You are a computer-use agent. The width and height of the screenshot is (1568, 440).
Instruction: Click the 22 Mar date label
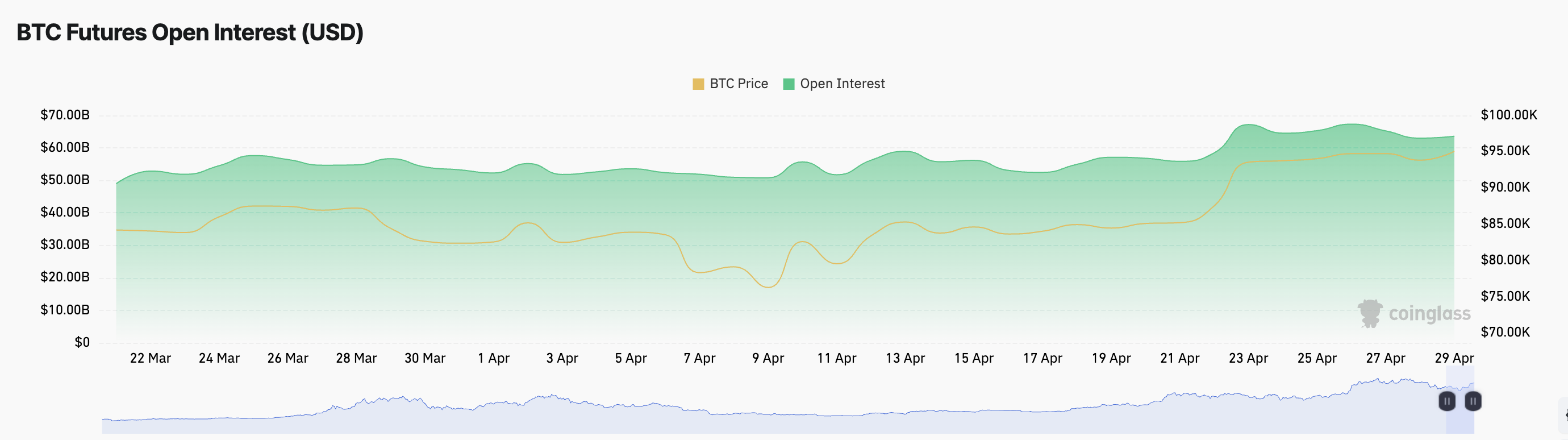tap(151, 358)
